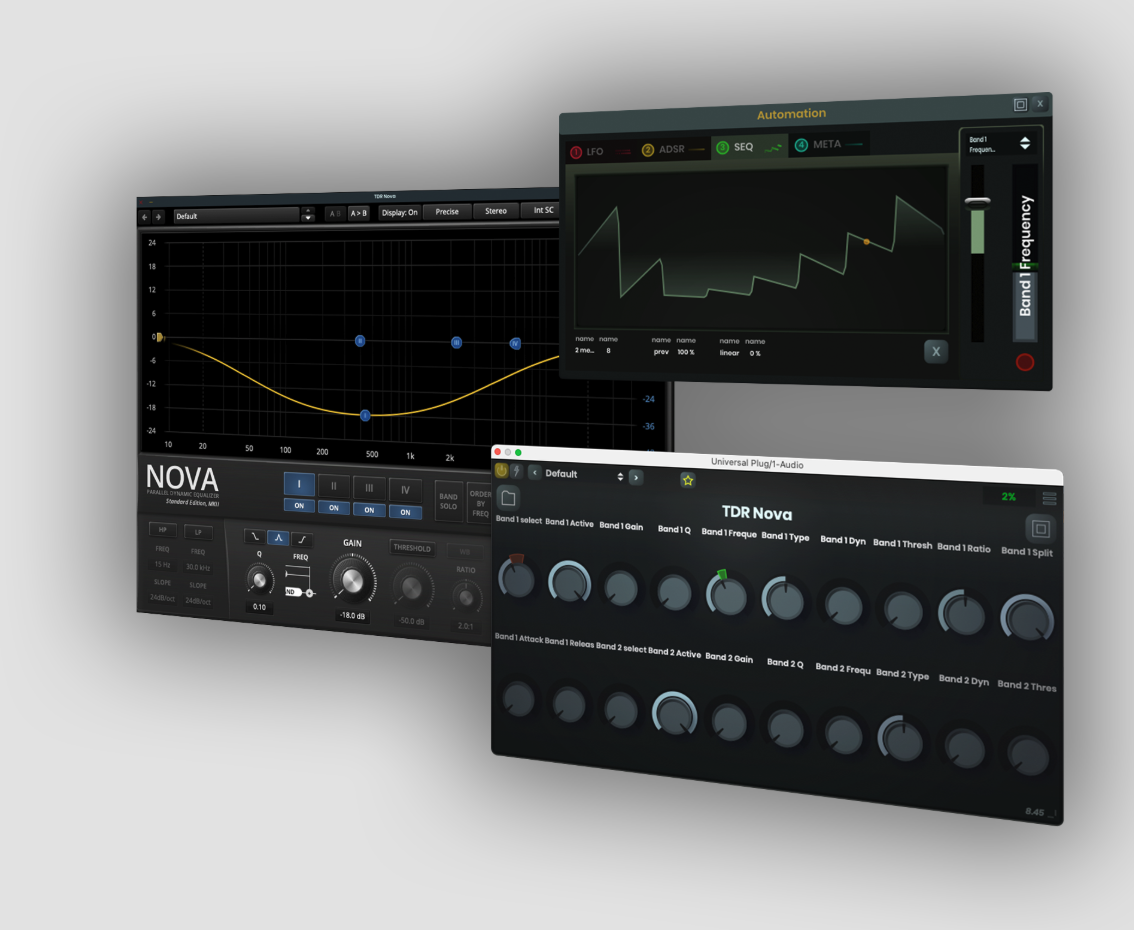Click the Automation amount slider handle
Screen dimensions: 1134x930
(977, 202)
